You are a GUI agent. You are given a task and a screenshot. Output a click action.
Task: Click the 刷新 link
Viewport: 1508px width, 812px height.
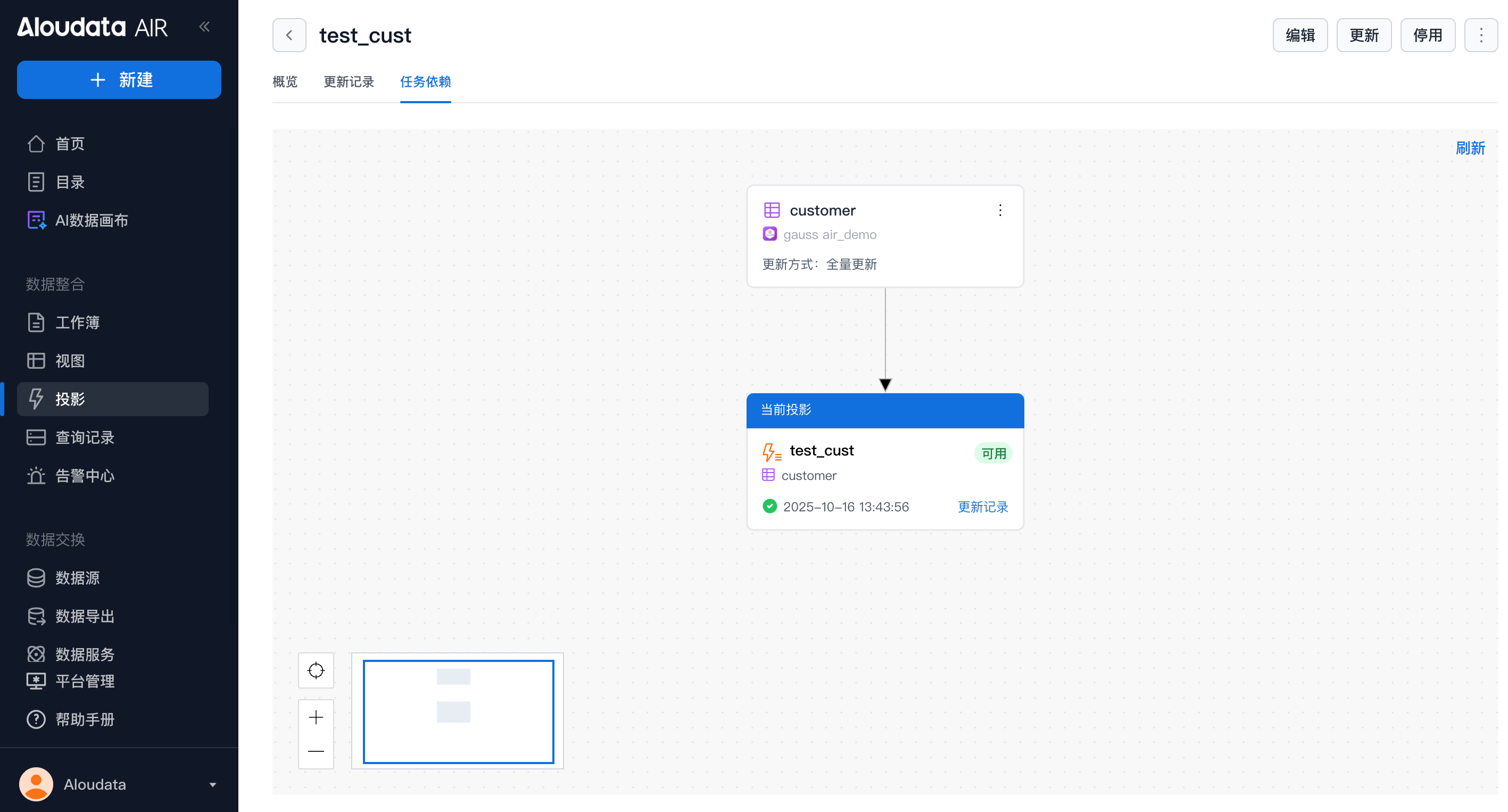pyautogui.click(x=1470, y=148)
